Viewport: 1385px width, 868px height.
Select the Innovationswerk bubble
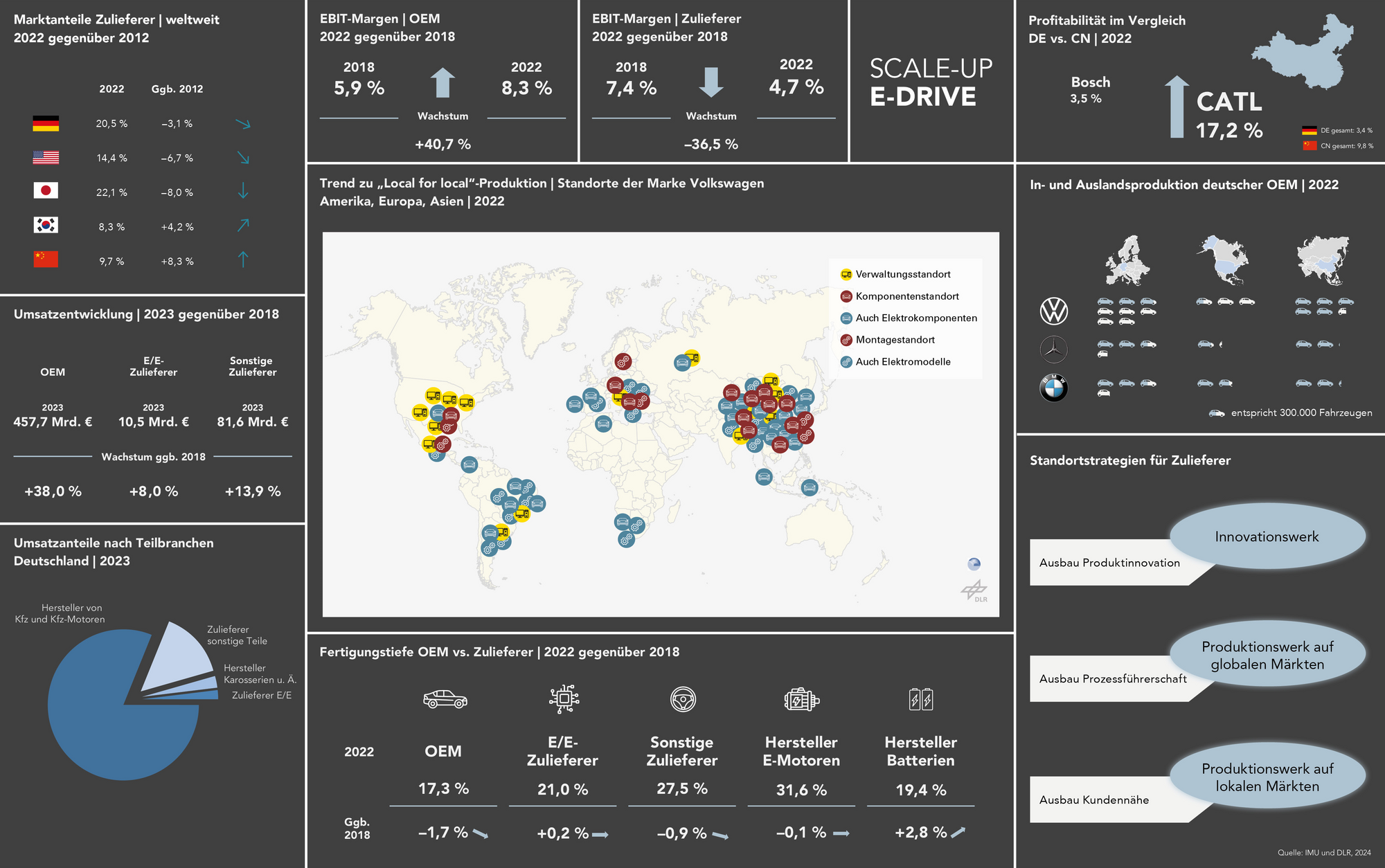point(1267,536)
